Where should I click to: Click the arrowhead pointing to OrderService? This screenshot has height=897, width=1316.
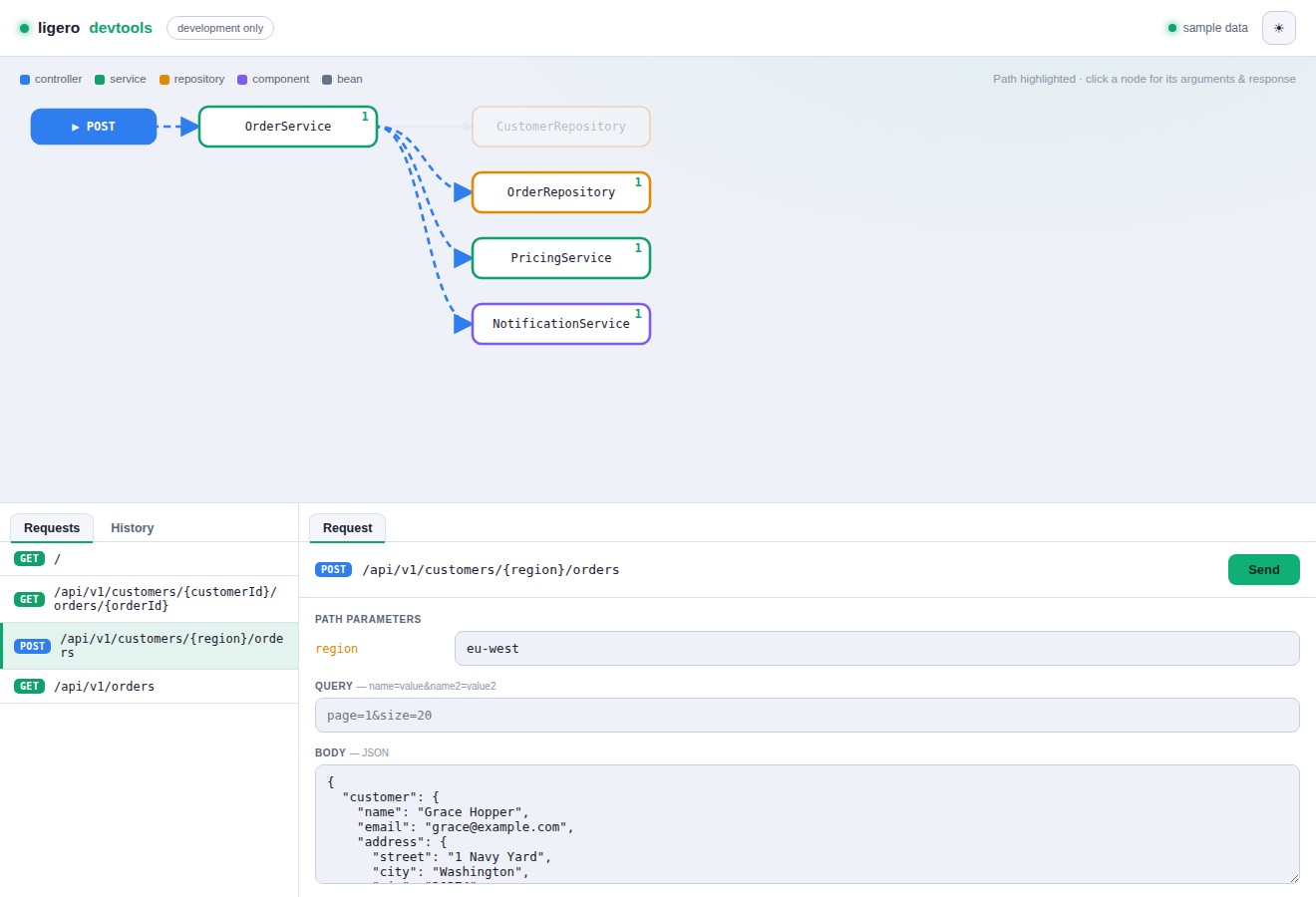click(189, 127)
